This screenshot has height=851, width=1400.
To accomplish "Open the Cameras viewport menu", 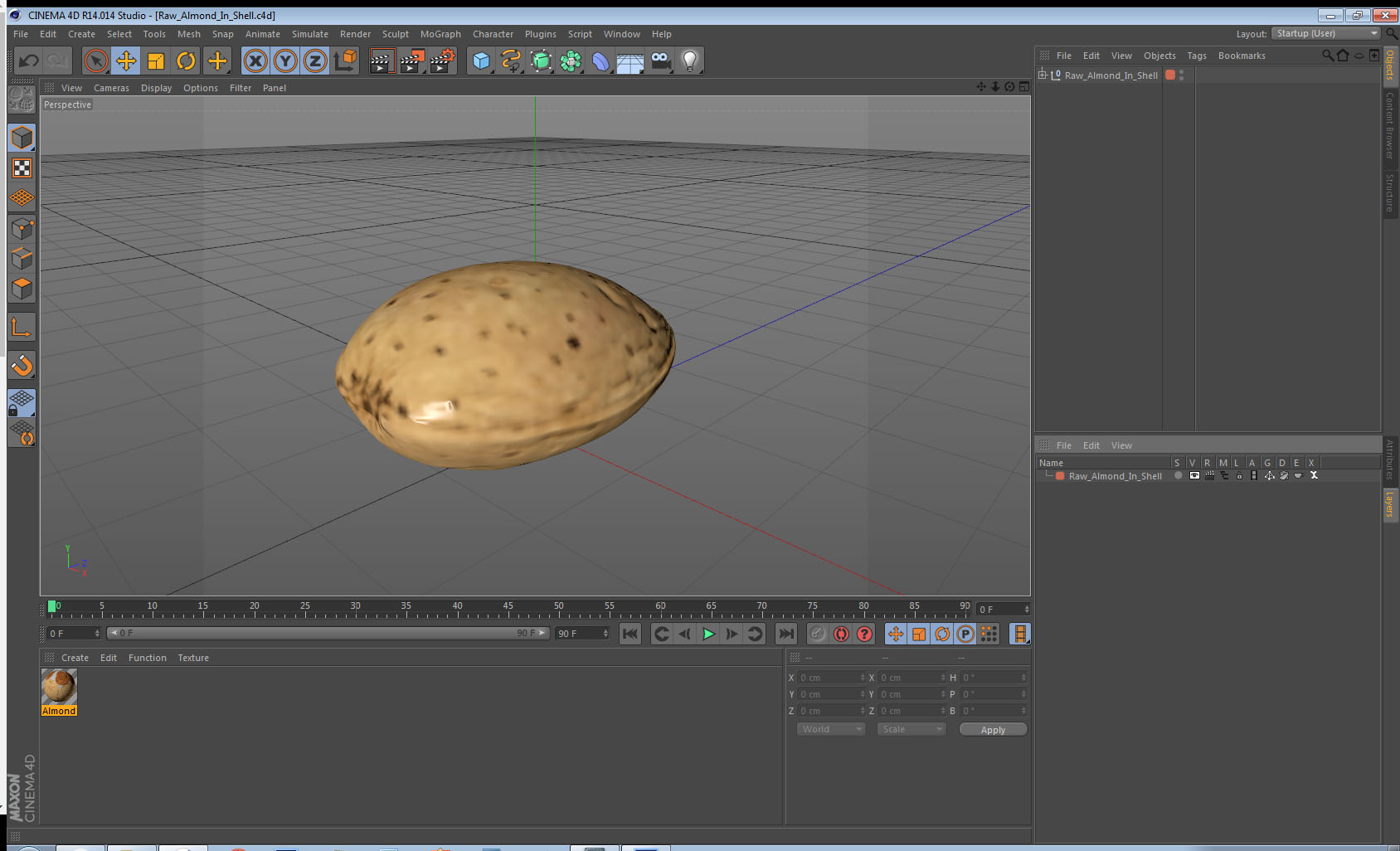I will click(111, 88).
